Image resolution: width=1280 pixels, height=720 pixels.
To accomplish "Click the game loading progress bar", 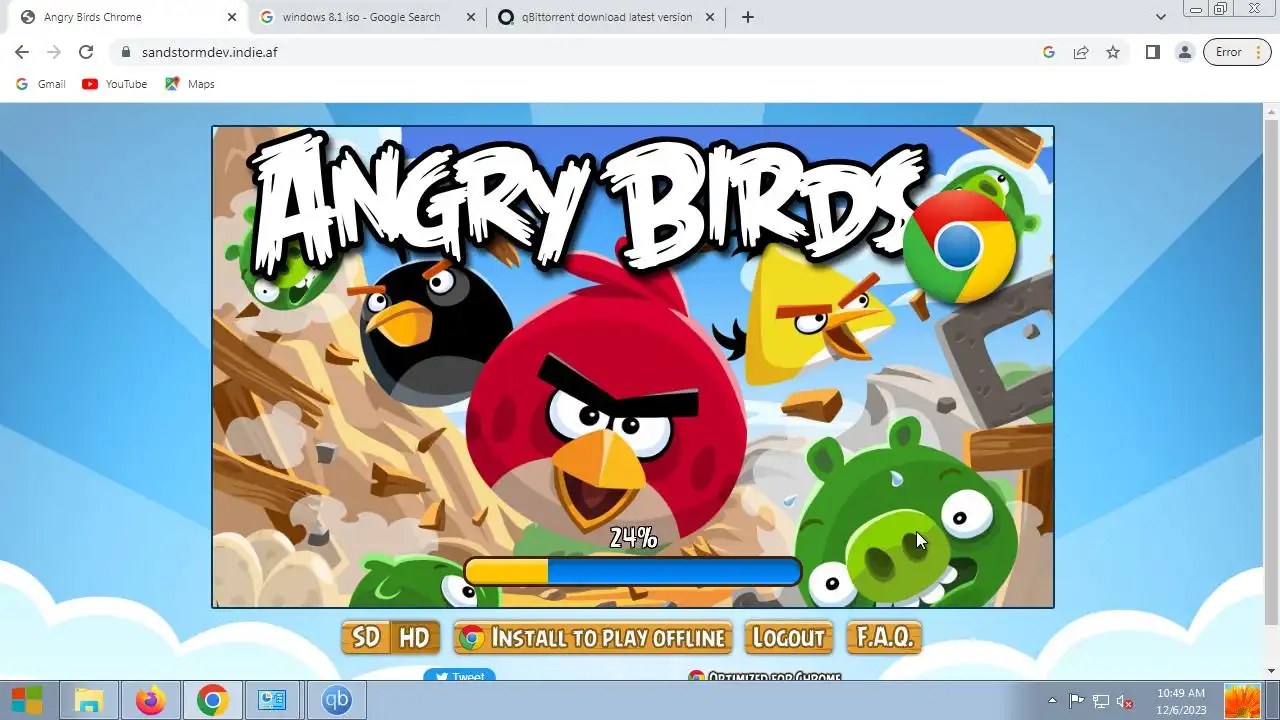I will pyautogui.click(x=633, y=571).
